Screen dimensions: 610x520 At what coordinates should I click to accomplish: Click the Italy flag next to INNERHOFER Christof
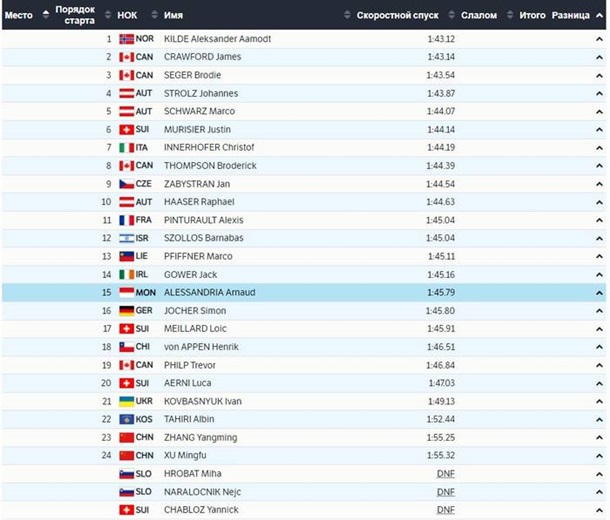(126, 147)
